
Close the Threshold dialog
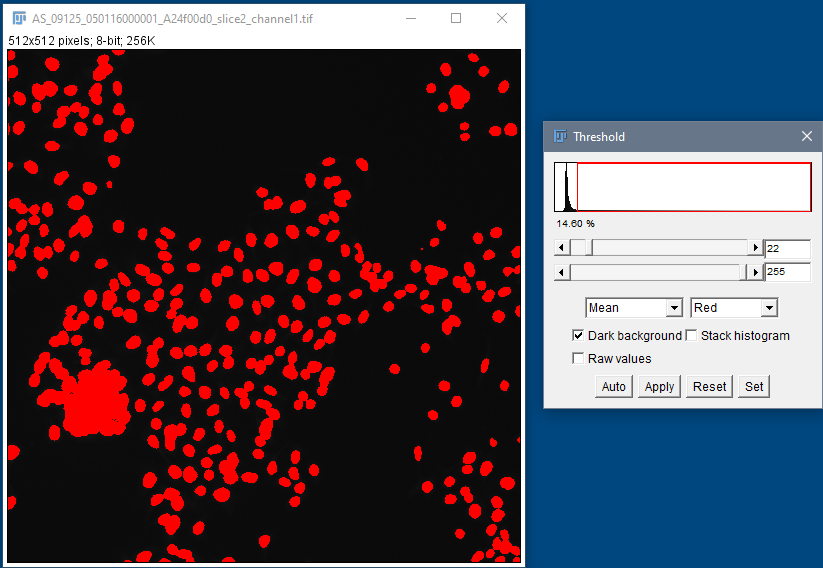807,137
